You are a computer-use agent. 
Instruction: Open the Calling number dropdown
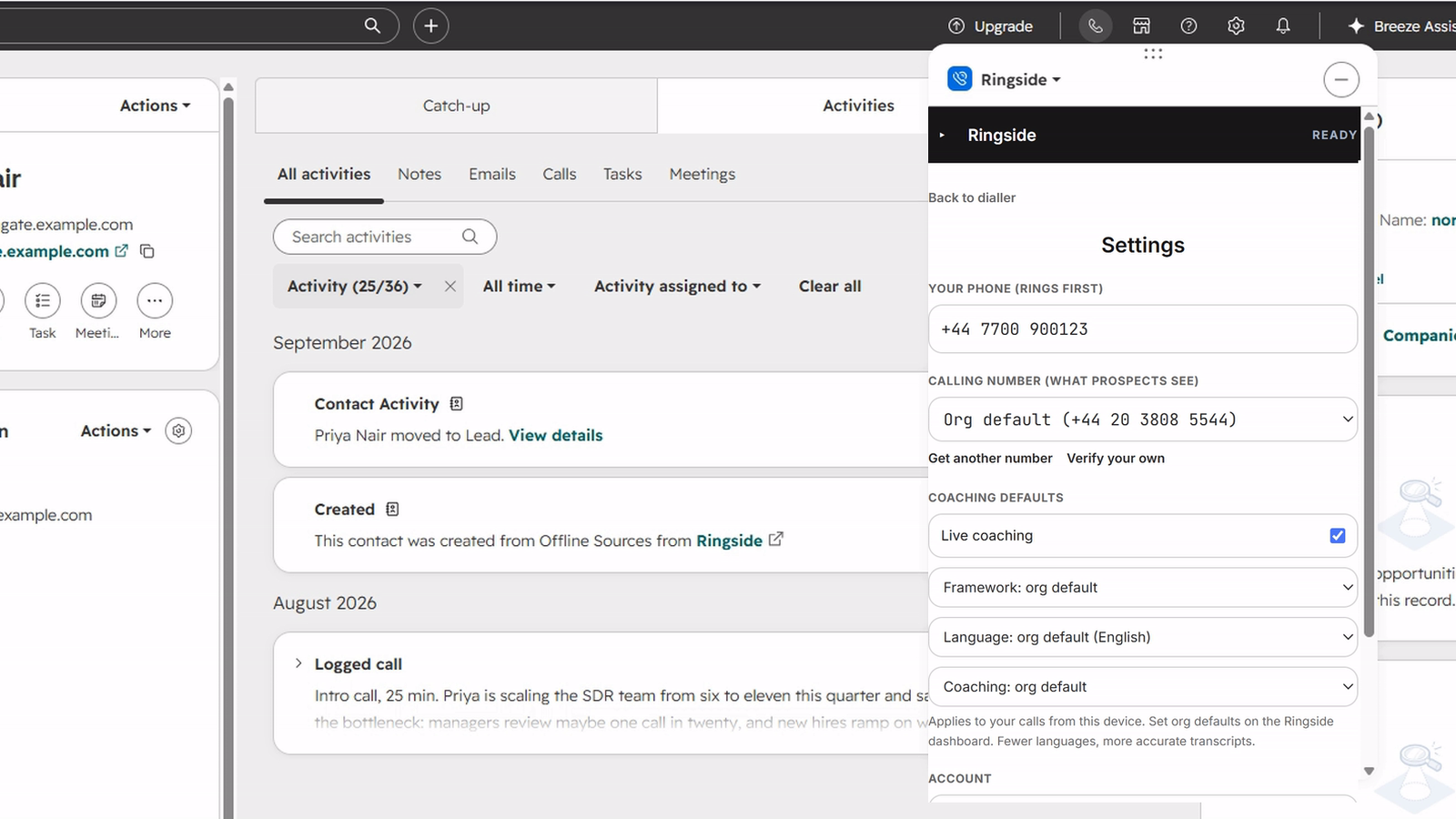[x=1143, y=420]
